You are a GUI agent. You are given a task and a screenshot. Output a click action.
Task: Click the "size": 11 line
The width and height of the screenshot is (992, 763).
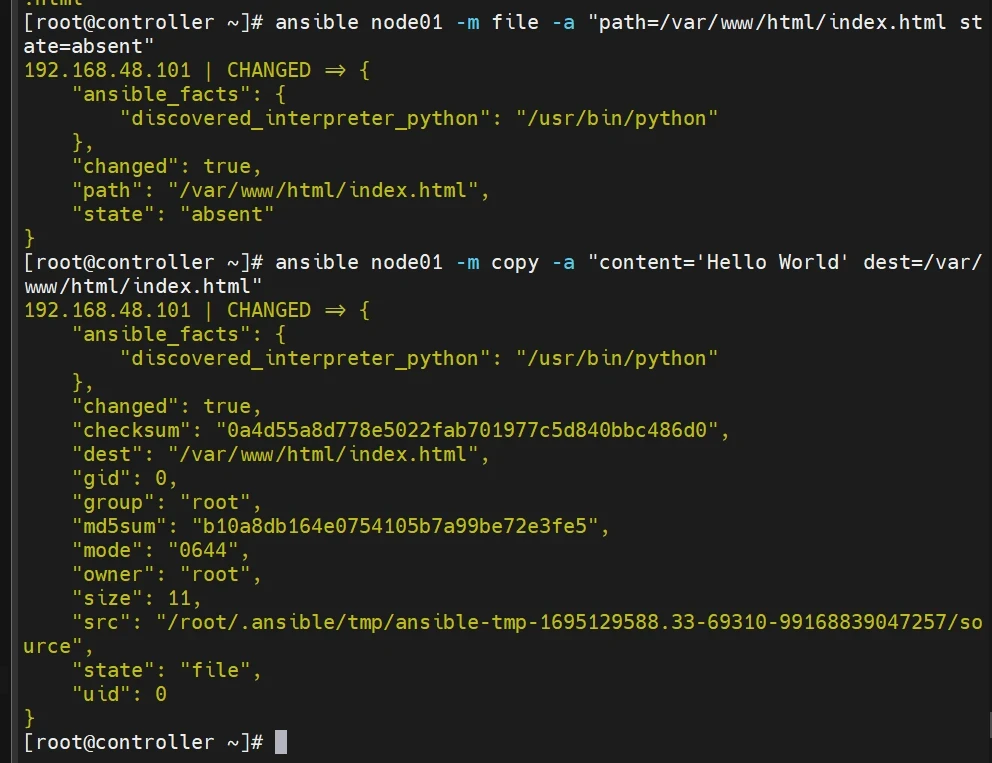136,598
